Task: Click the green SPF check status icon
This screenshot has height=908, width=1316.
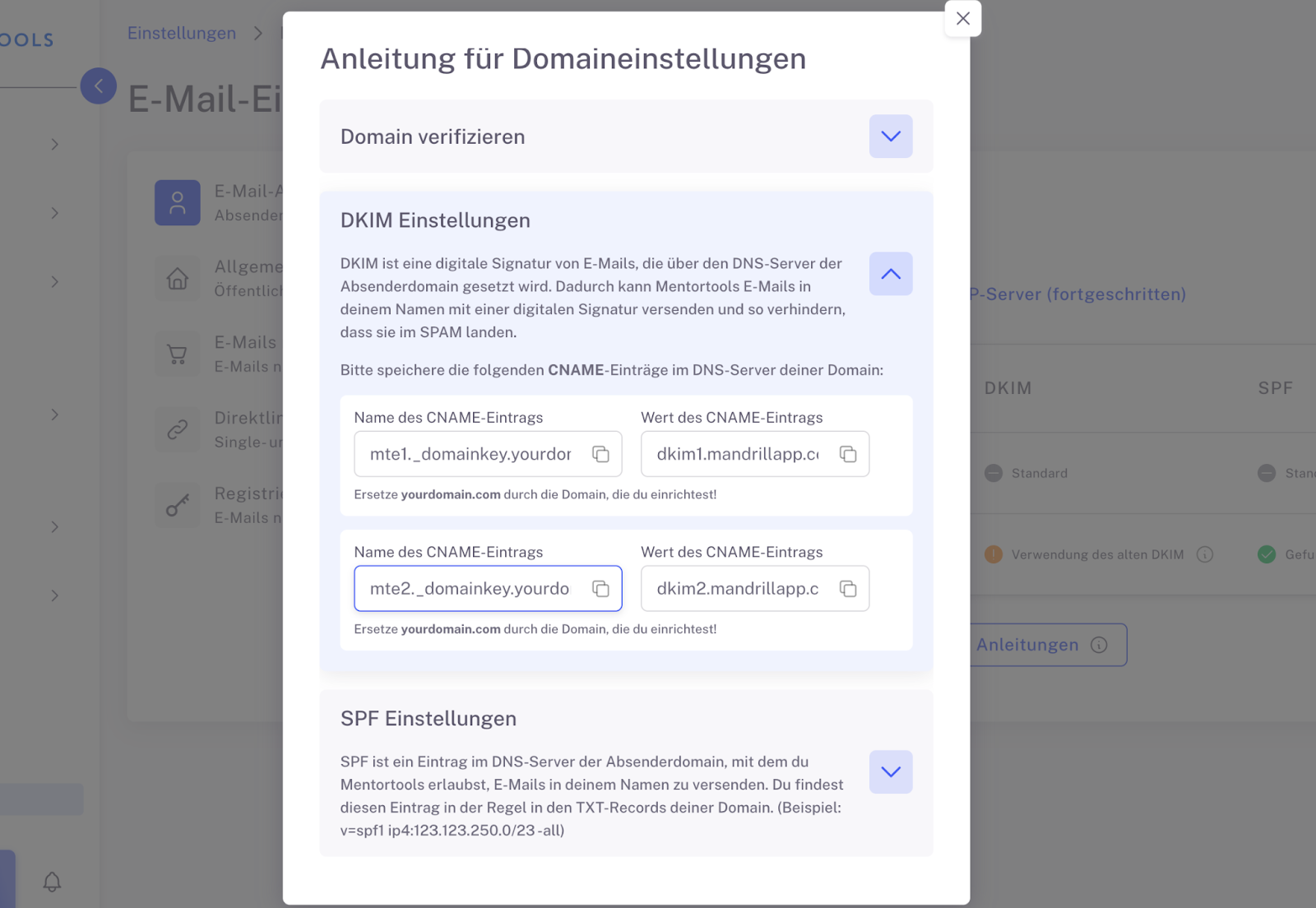Action: pos(1267,554)
